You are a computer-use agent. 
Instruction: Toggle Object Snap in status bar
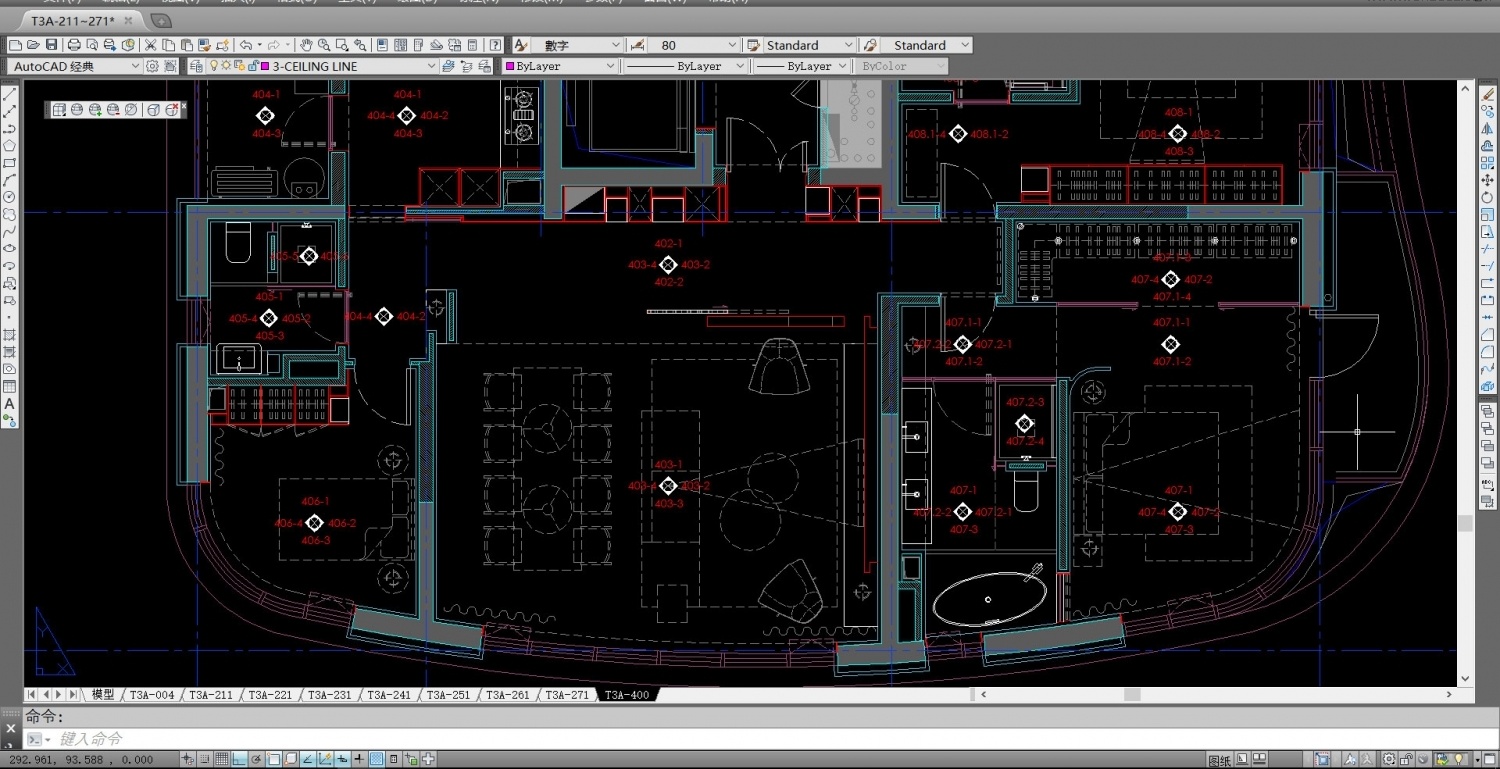point(273,759)
